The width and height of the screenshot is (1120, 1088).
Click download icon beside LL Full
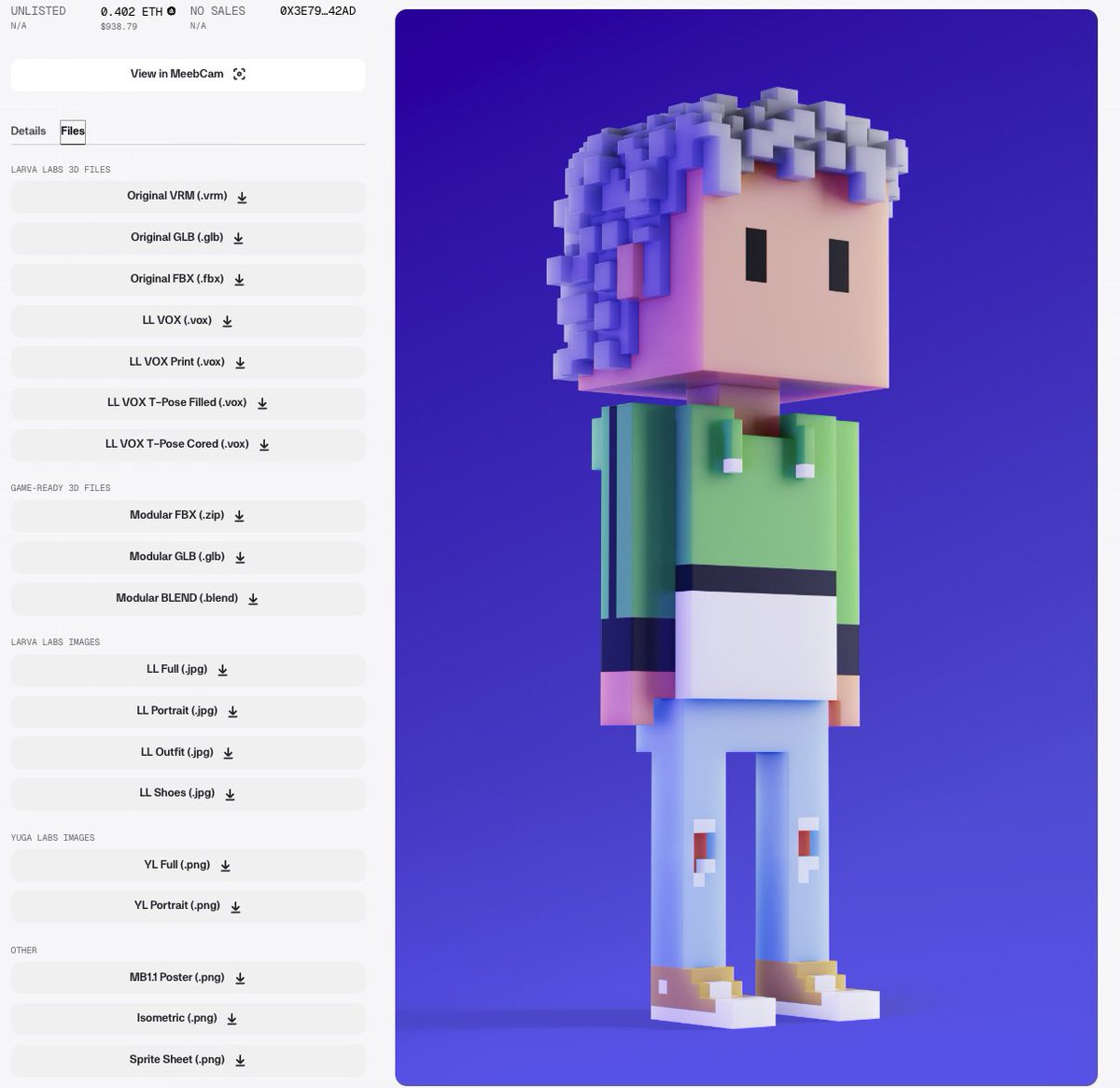pyautogui.click(x=222, y=670)
